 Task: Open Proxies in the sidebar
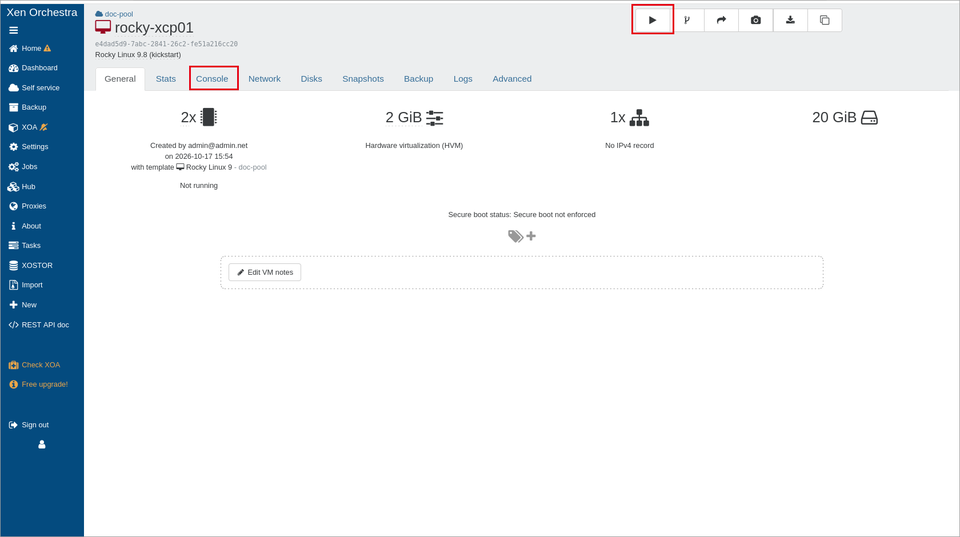28,206
